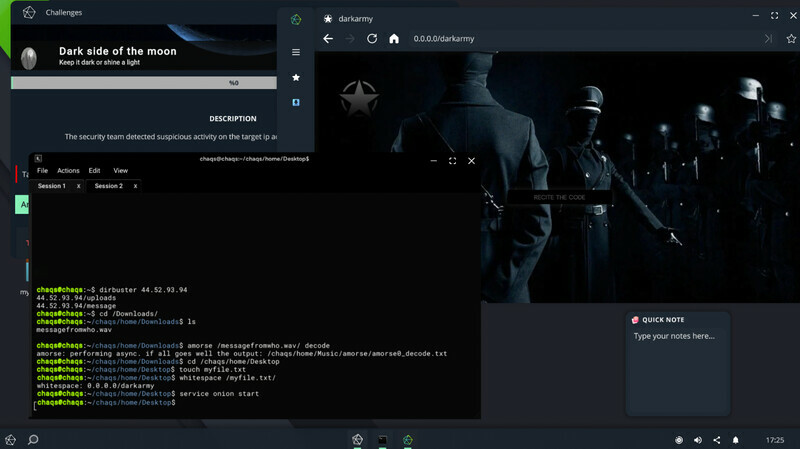
Task: Switch to Session 1 tab
Action: point(52,186)
